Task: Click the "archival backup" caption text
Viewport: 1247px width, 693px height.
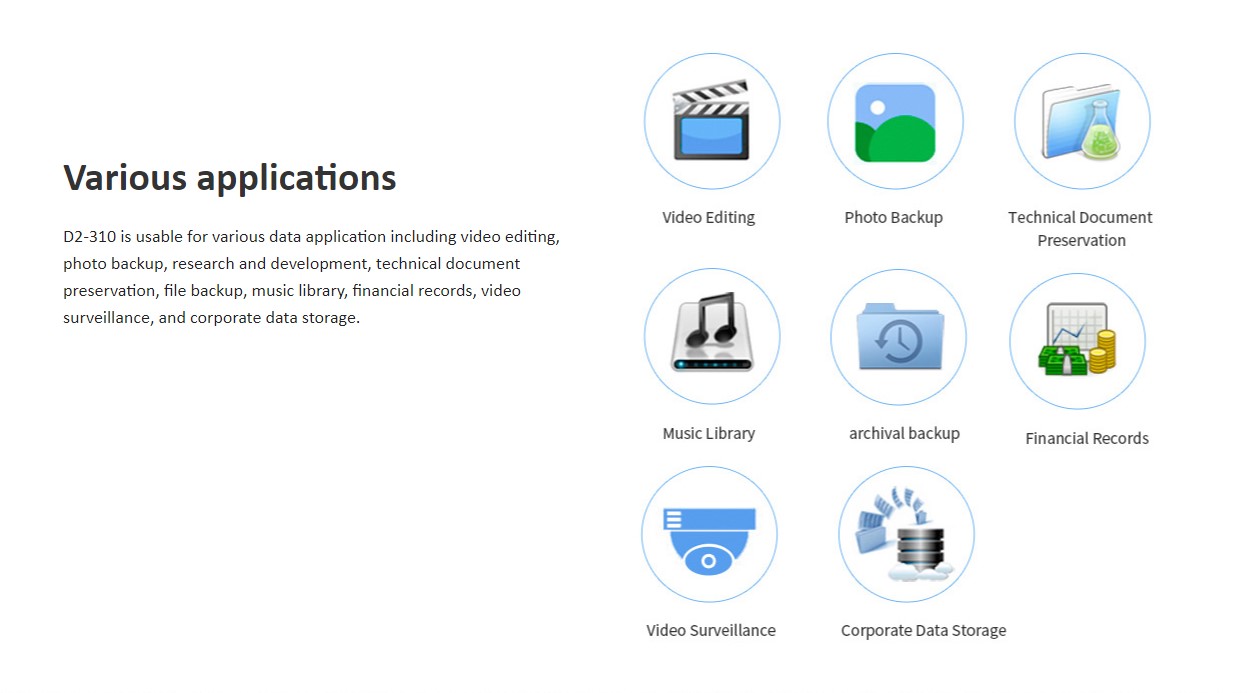Action: pyautogui.click(x=904, y=434)
